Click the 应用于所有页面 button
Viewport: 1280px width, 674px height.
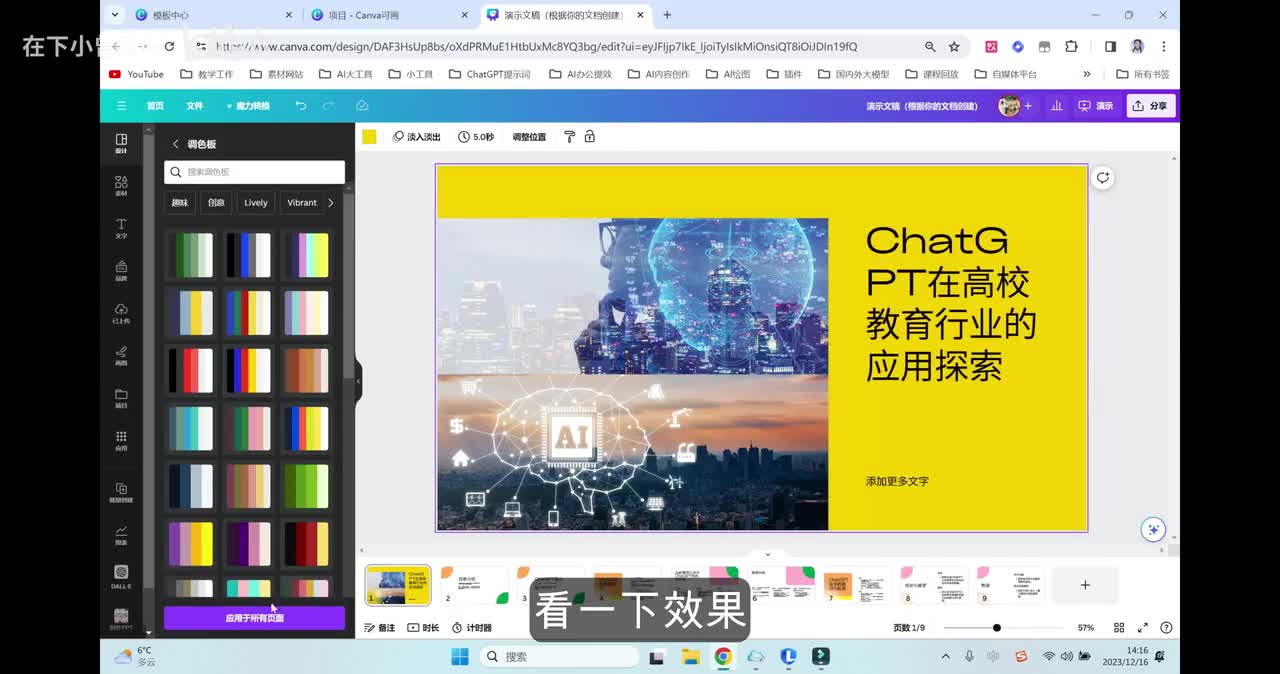254,618
